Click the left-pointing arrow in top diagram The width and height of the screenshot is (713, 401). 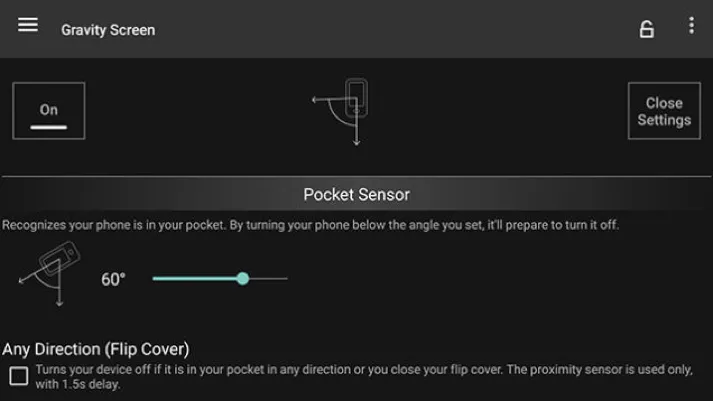tap(316, 100)
